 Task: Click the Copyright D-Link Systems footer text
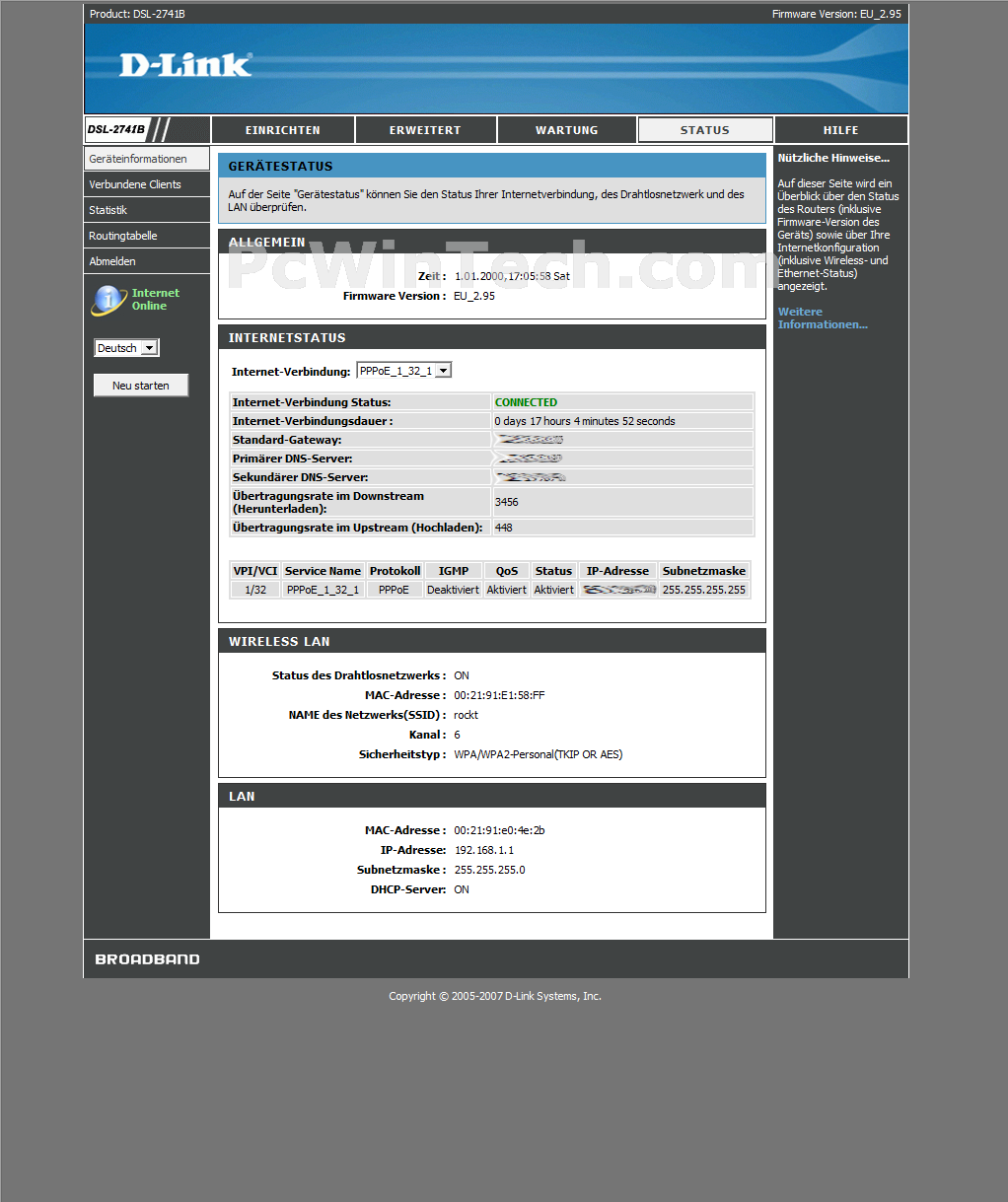pyautogui.click(x=495, y=996)
